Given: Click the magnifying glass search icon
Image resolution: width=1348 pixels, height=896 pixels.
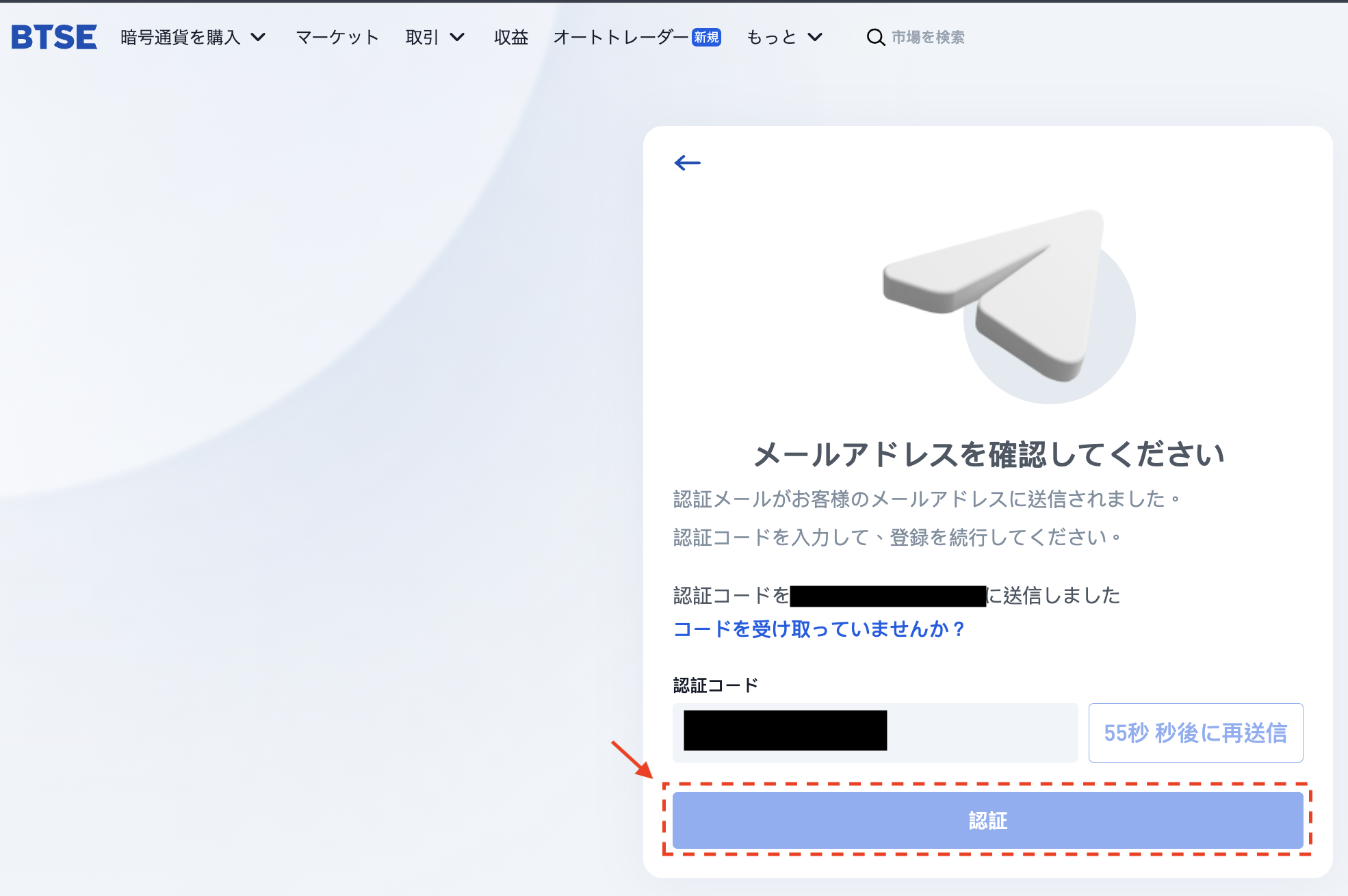Looking at the screenshot, I should [x=875, y=37].
